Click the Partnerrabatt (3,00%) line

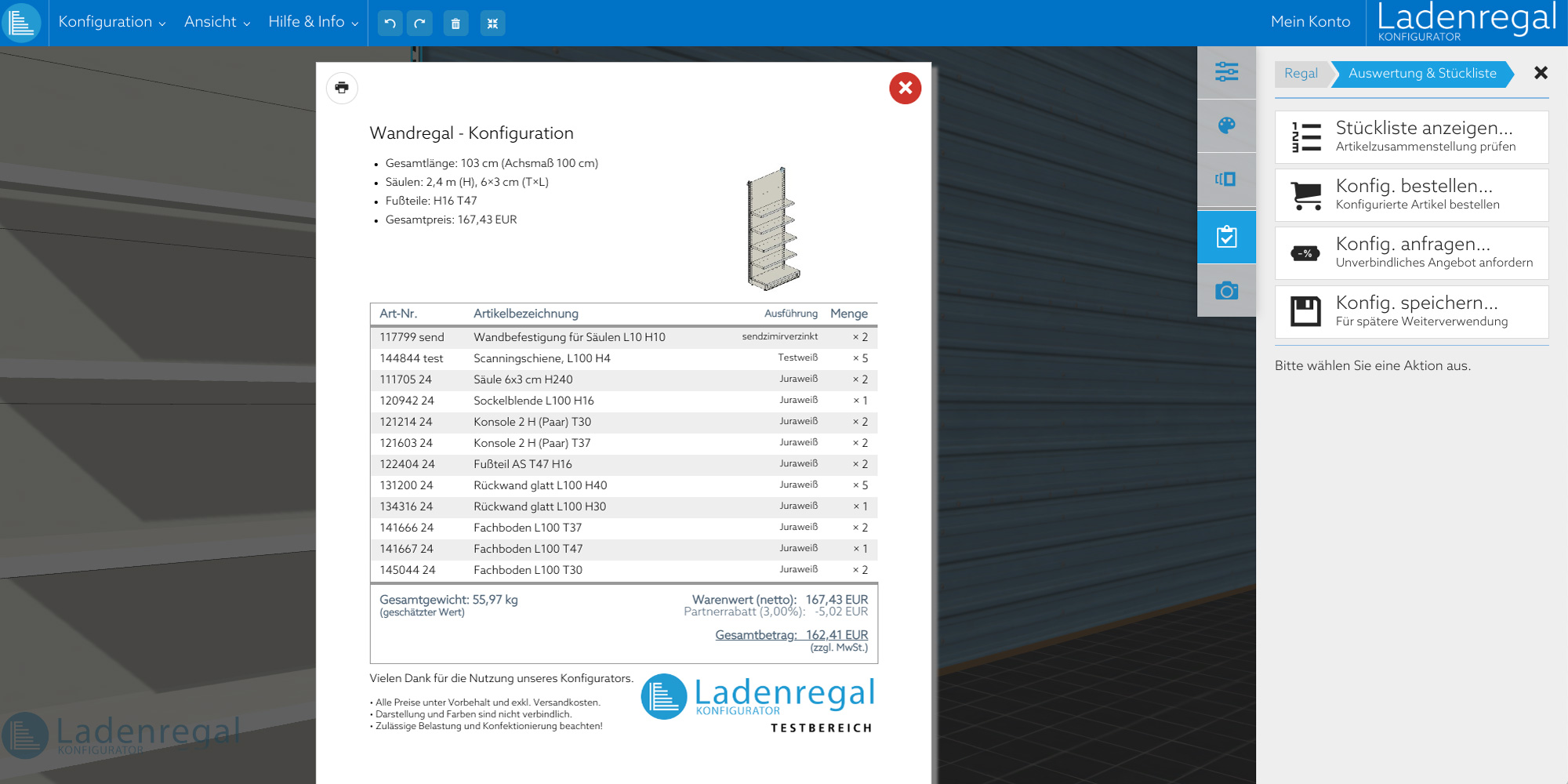[x=776, y=612]
